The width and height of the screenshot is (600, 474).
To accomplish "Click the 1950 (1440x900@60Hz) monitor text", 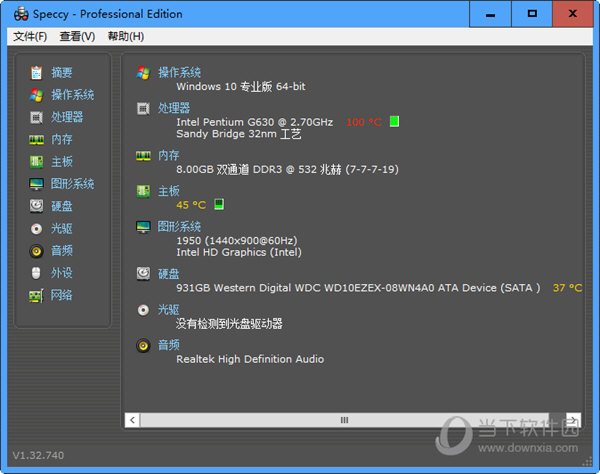I will [x=237, y=241].
